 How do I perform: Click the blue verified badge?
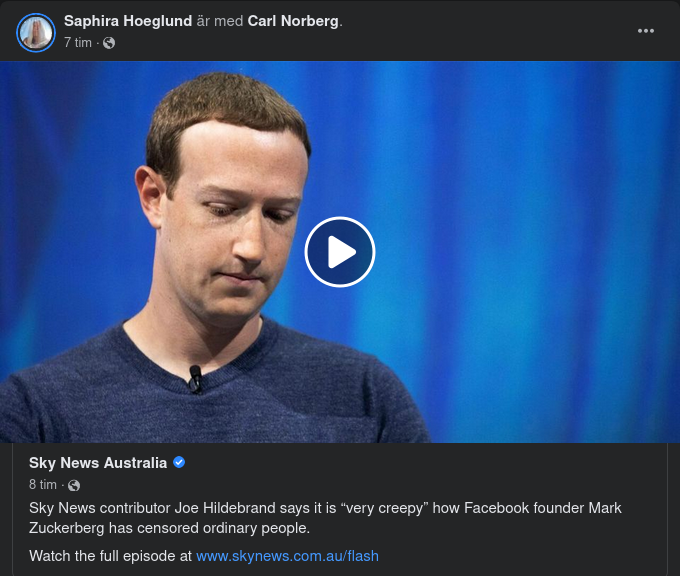(x=179, y=462)
